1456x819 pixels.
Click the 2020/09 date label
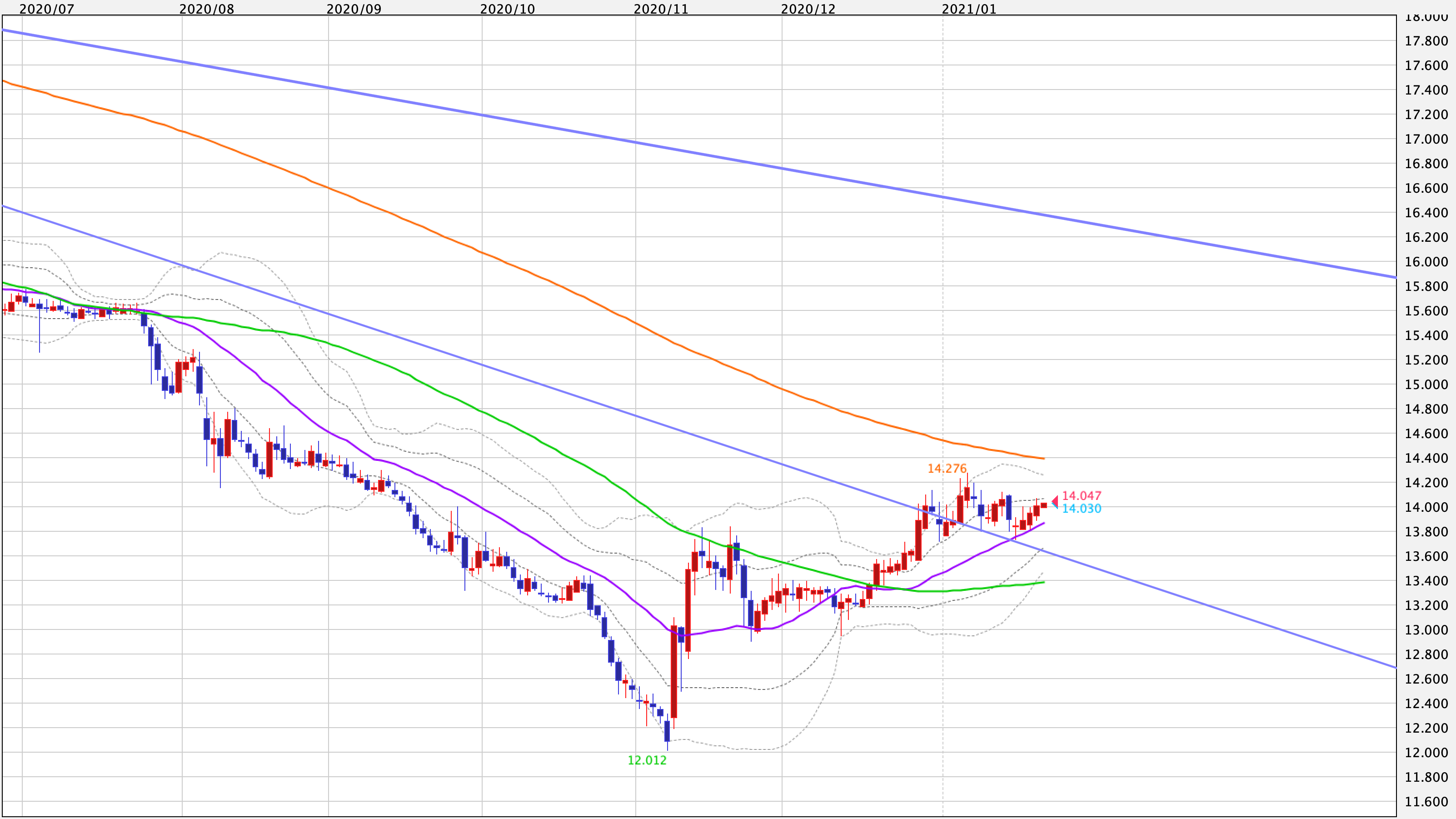point(354,9)
